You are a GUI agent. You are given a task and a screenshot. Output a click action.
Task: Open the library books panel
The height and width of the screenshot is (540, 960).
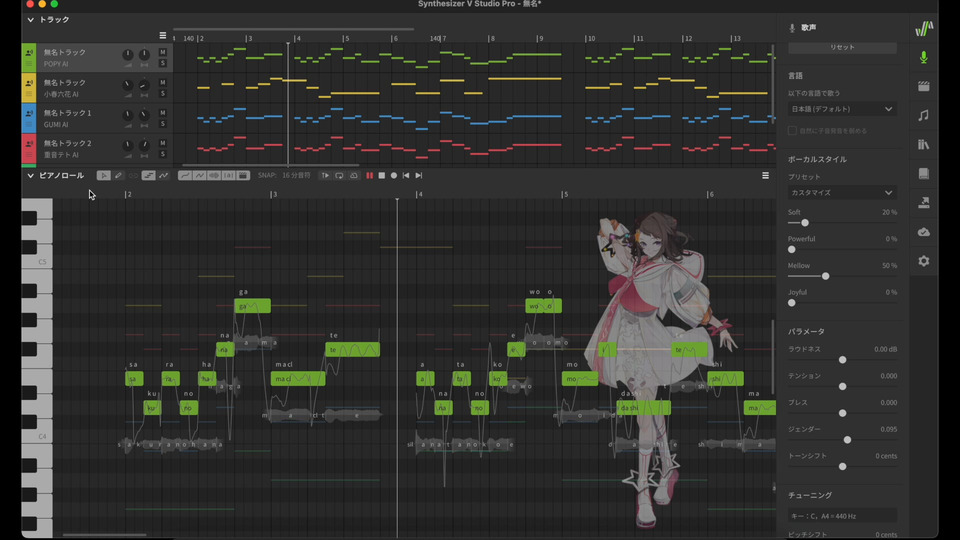(924, 144)
